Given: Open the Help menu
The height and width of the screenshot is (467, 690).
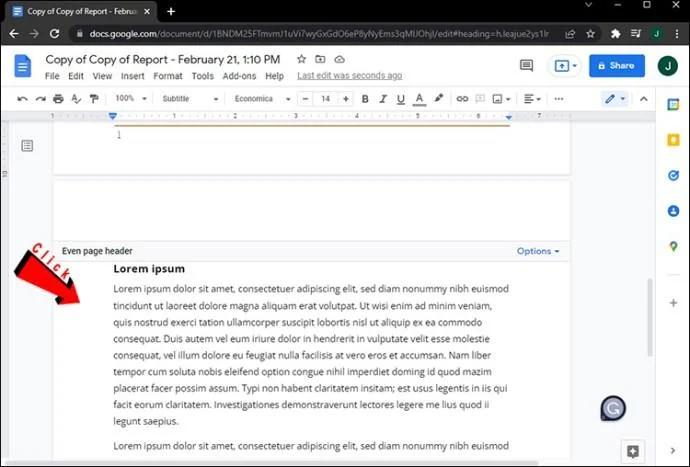Looking at the screenshot, I should [274, 76].
